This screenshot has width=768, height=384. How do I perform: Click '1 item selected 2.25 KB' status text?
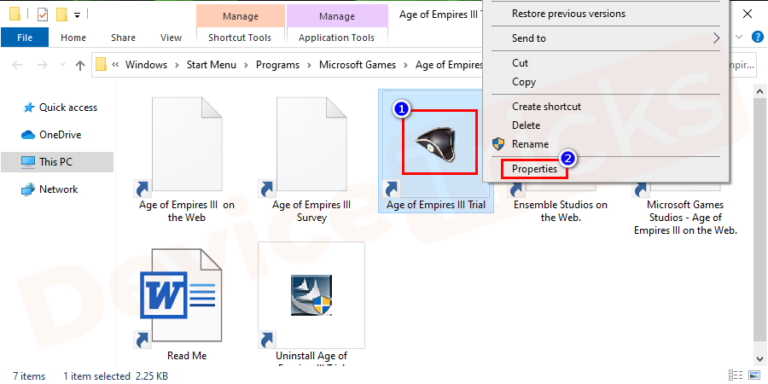pyautogui.click(x=116, y=376)
